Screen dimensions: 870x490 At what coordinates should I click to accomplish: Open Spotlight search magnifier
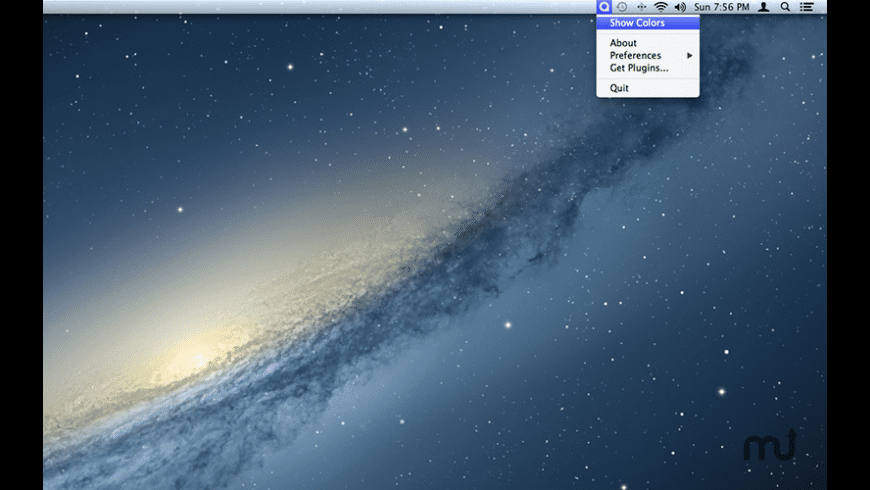(785, 6)
